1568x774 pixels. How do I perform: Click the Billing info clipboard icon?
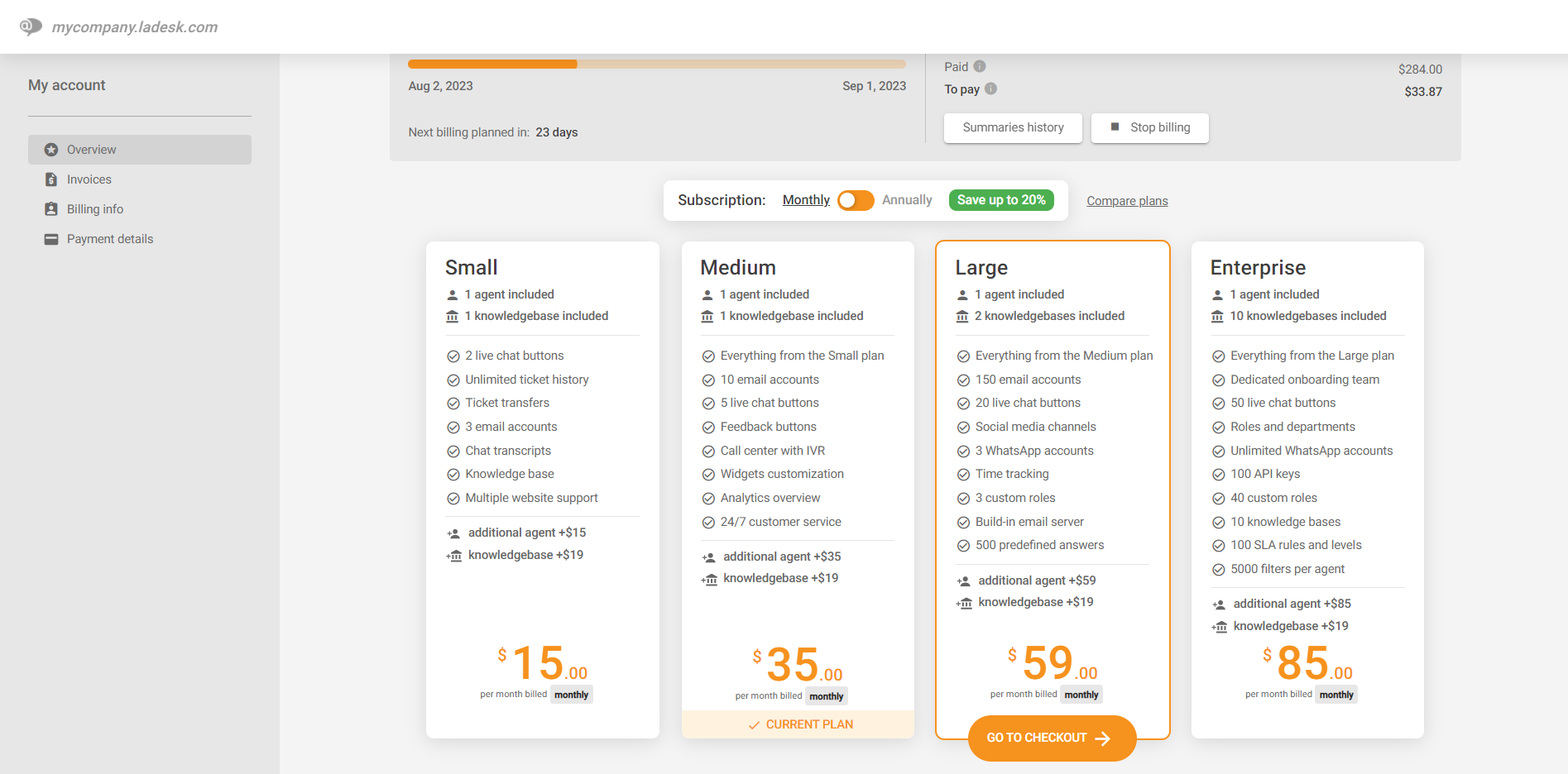pos(51,209)
